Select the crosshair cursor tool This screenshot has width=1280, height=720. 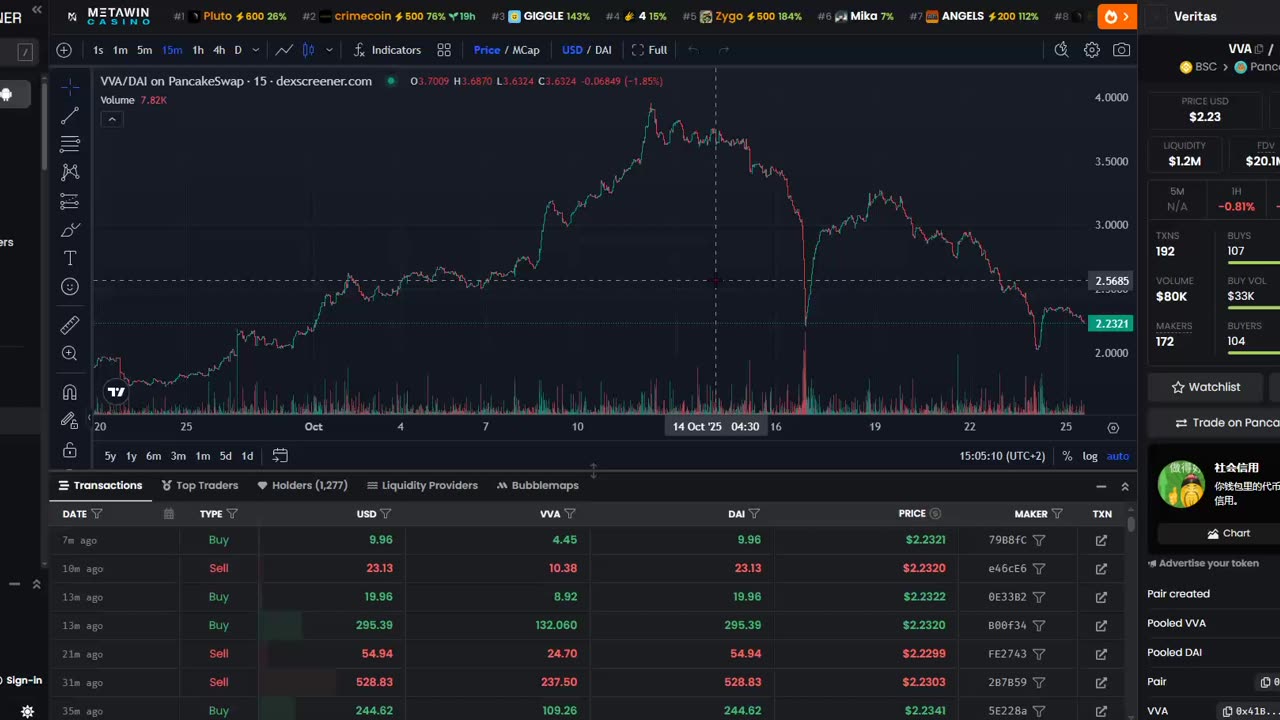[70, 88]
